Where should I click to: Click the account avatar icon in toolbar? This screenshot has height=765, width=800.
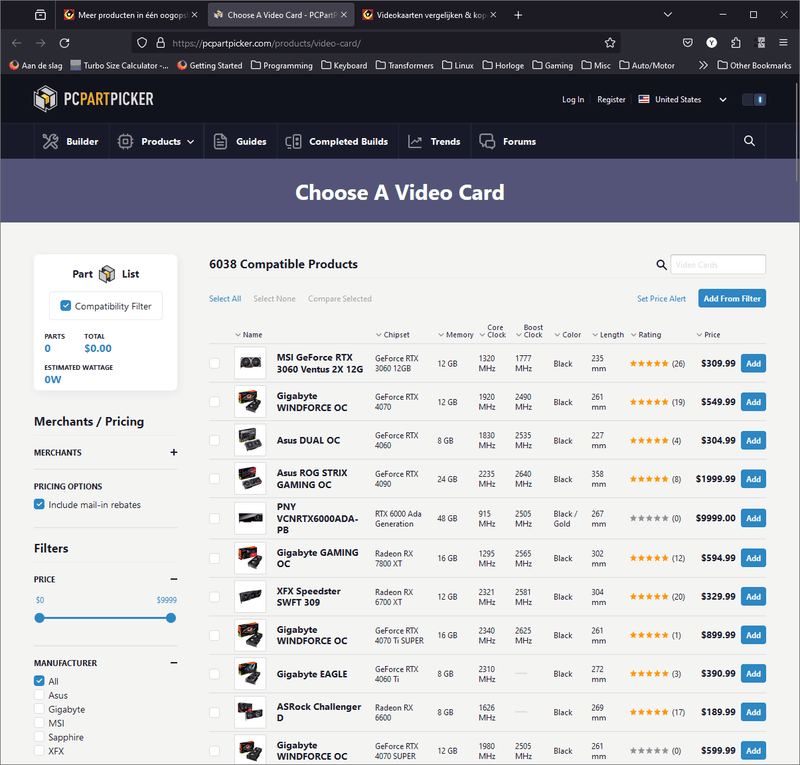point(711,43)
